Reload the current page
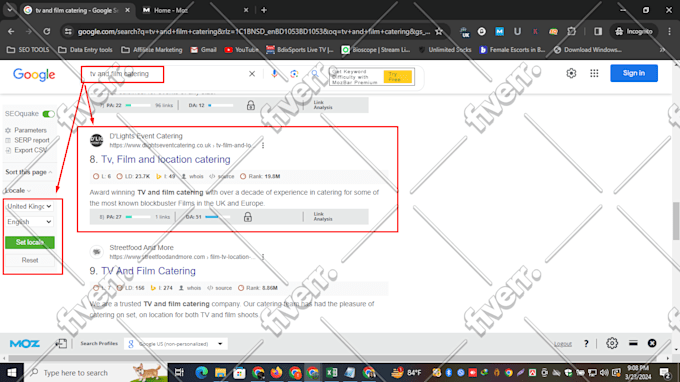This screenshot has height=382, width=680. tap(46, 31)
